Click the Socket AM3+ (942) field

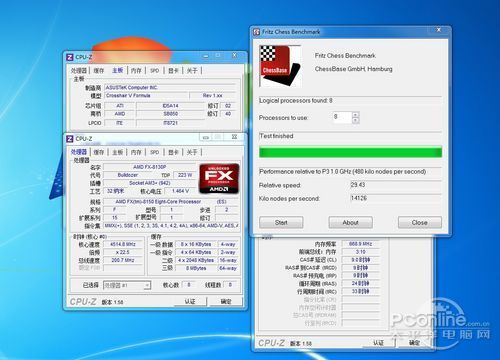[x=150, y=183]
